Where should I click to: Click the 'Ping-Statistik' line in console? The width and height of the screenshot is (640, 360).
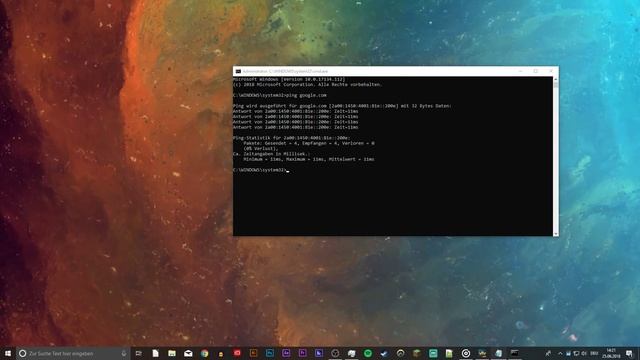[x=291, y=138]
